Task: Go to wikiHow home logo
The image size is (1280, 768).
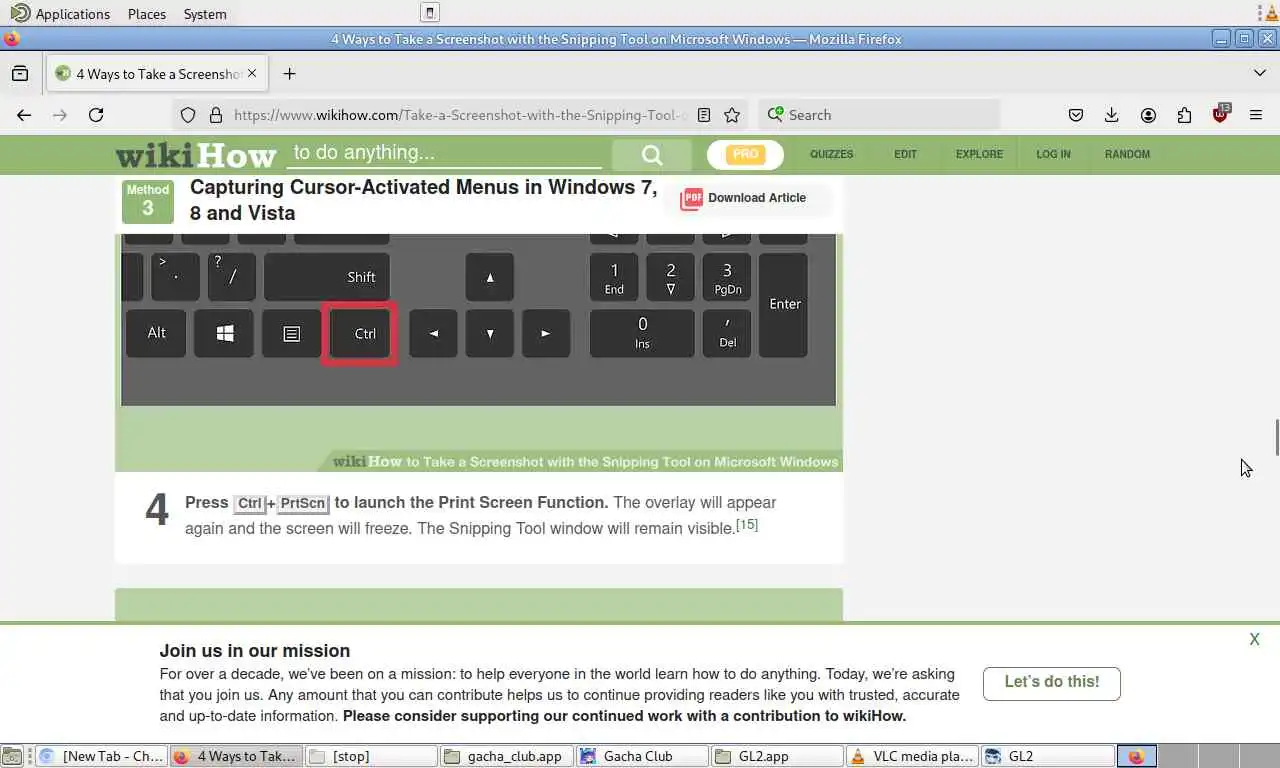Action: point(196,155)
